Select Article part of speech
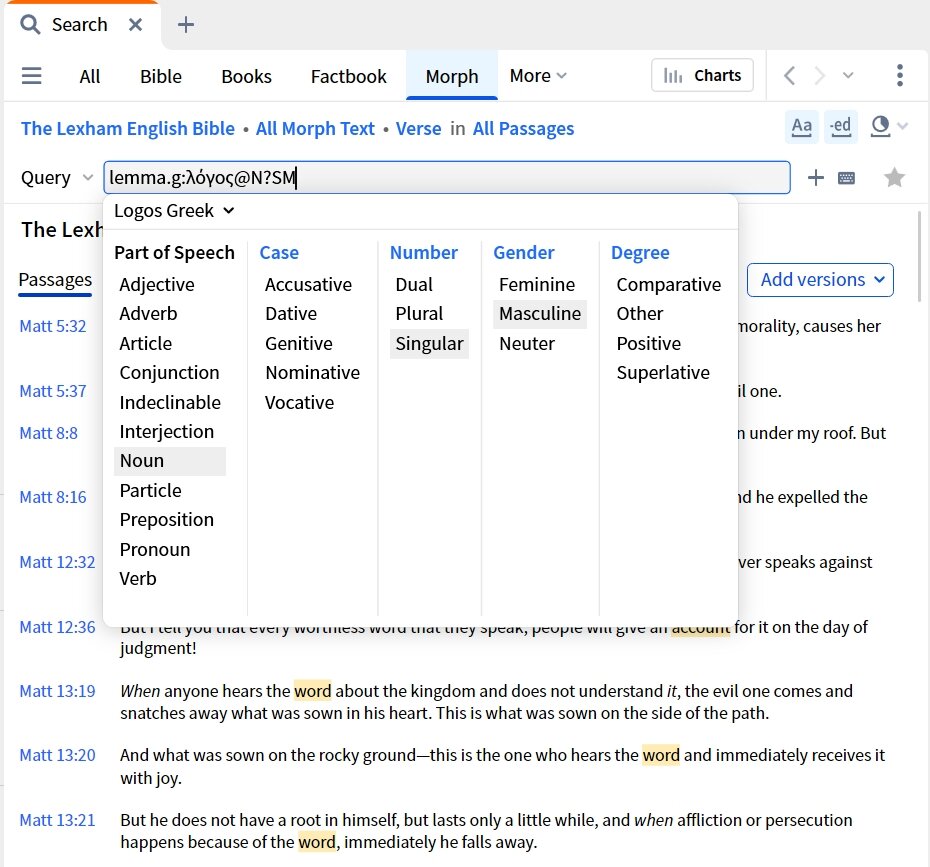The image size is (930, 867). click(x=145, y=343)
